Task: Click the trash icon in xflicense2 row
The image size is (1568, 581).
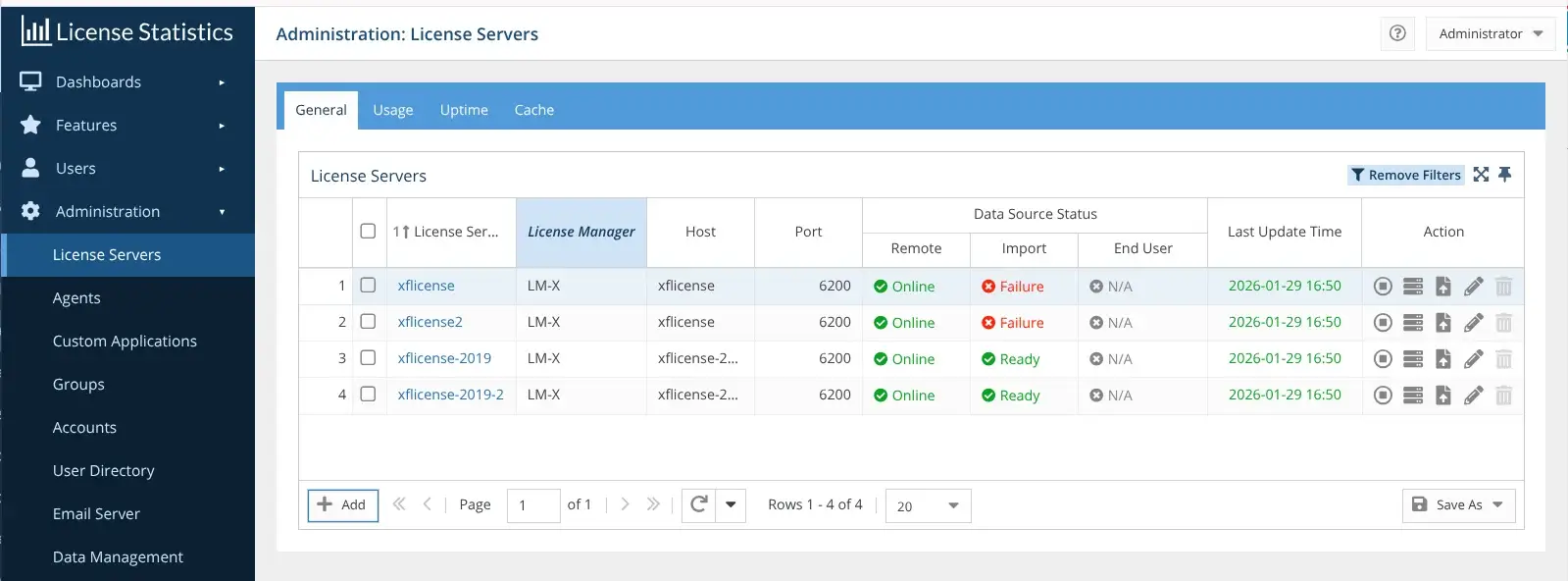Action: click(x=1503, y=323)
